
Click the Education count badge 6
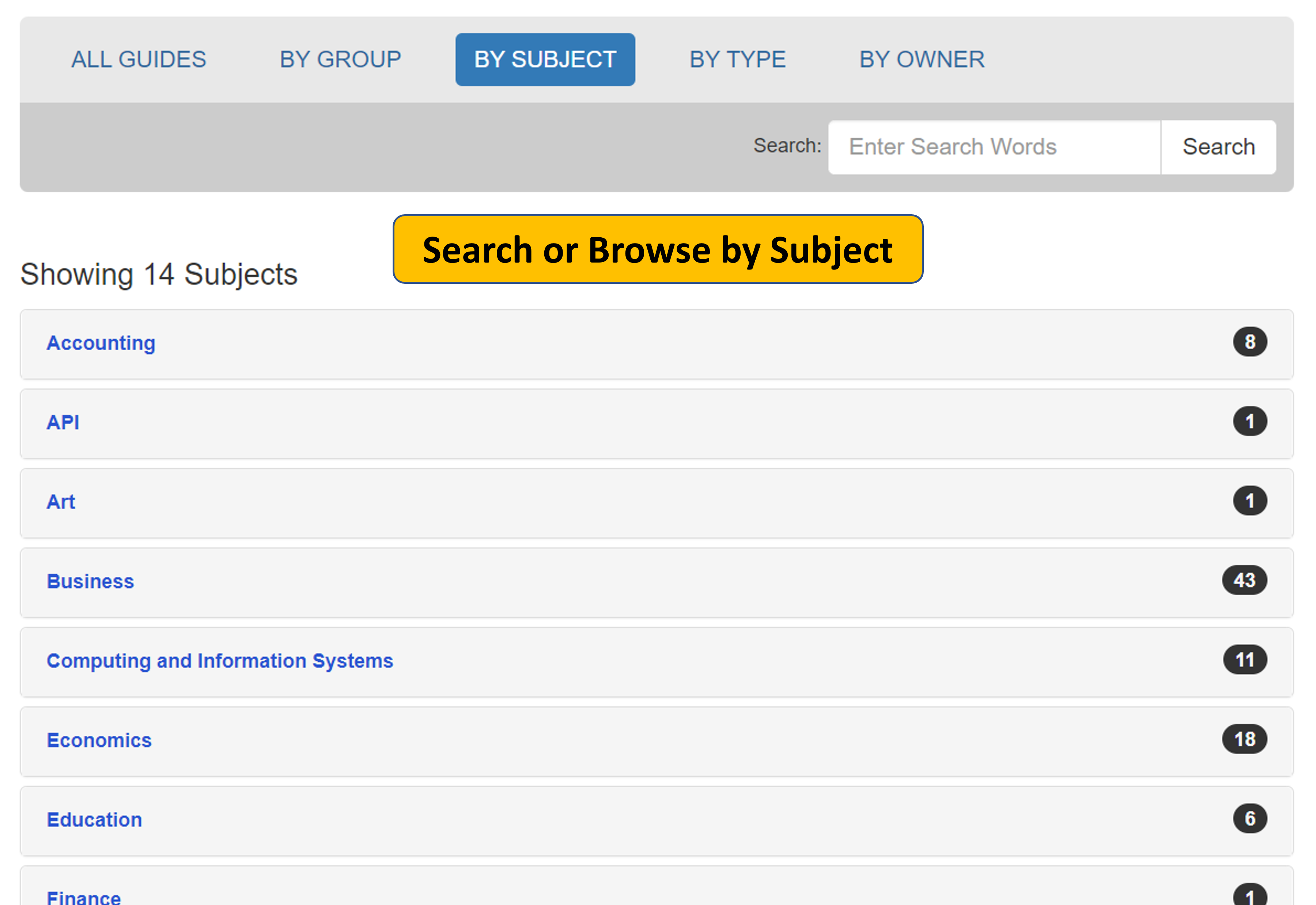pos(1249,818)
